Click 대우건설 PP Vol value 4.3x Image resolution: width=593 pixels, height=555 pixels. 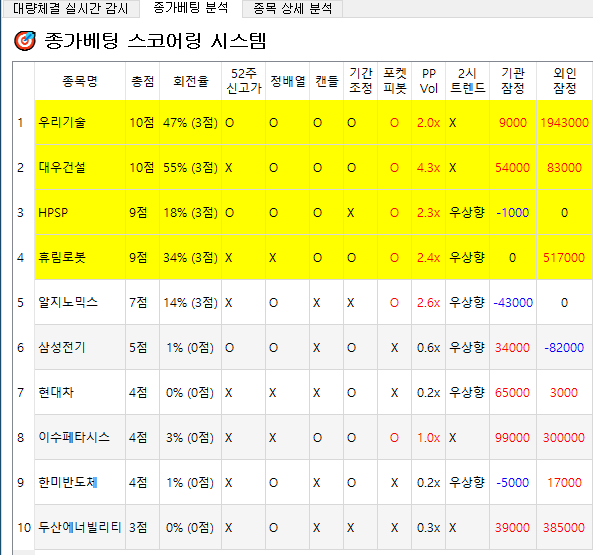[x=428, y=167]
